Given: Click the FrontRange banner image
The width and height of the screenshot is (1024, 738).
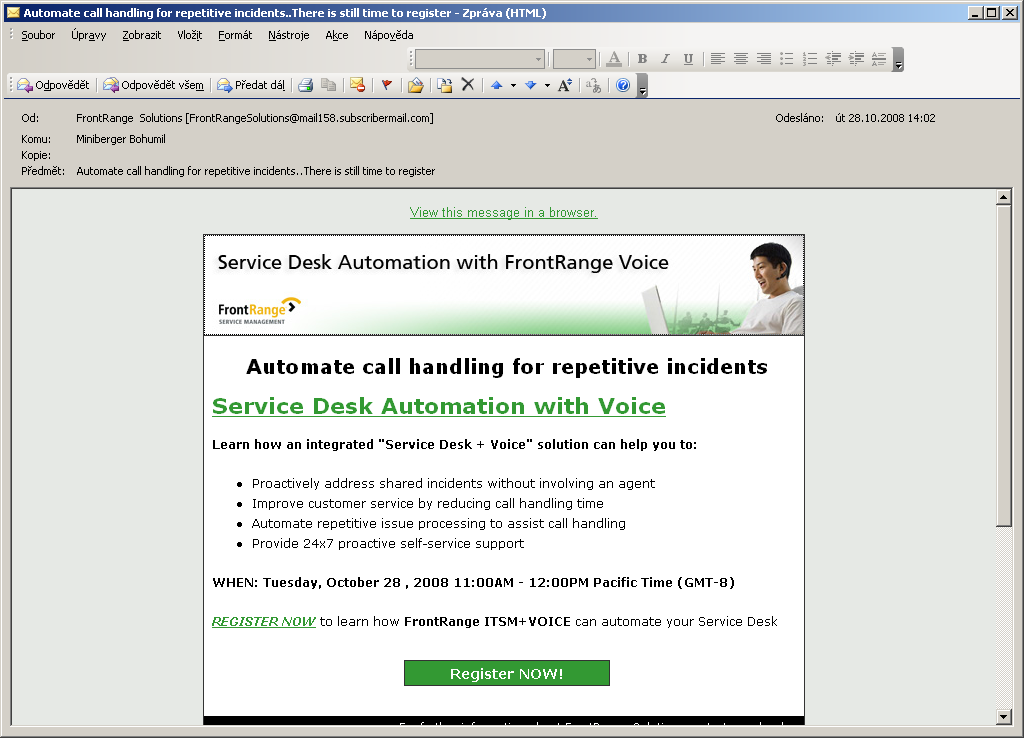Looking at the screenshot, I should (x=504, y=285).
